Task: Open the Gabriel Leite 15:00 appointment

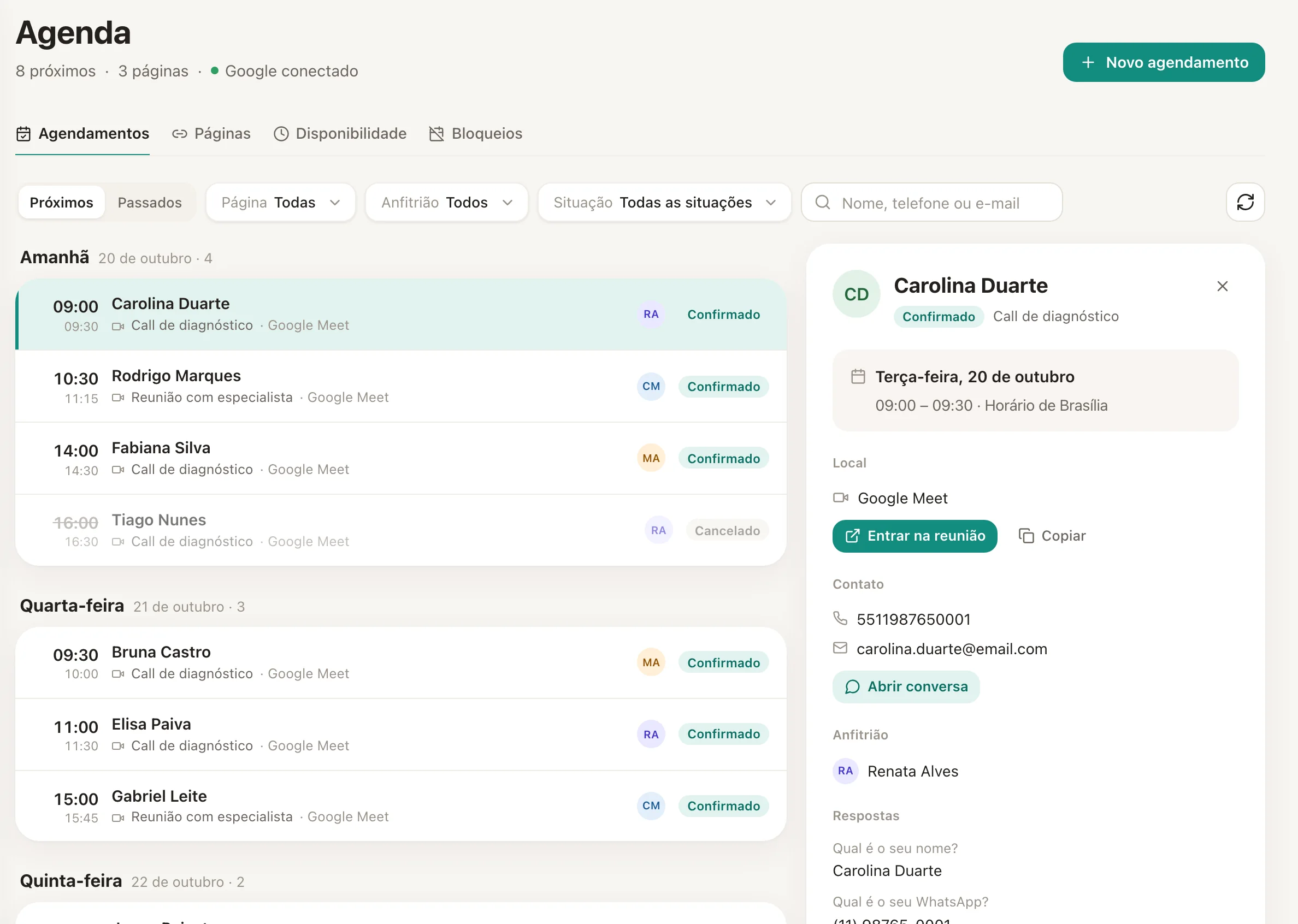Action: point(400,806)
